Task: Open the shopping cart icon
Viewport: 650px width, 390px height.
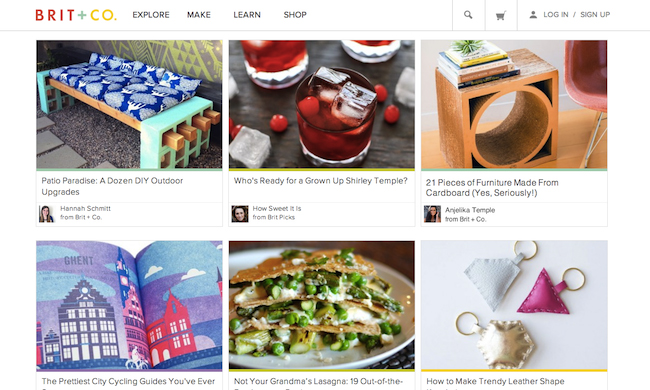Action: click(x=501, y=16)
